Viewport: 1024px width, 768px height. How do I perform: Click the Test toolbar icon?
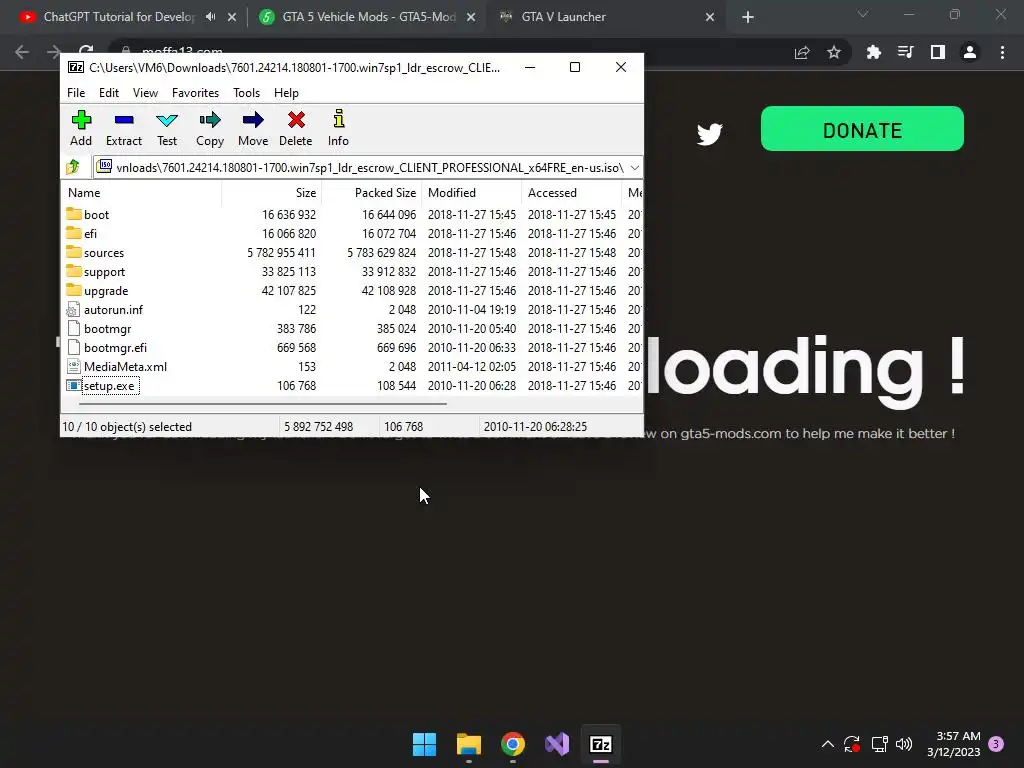pyautogui.click(x=167, y=128)
